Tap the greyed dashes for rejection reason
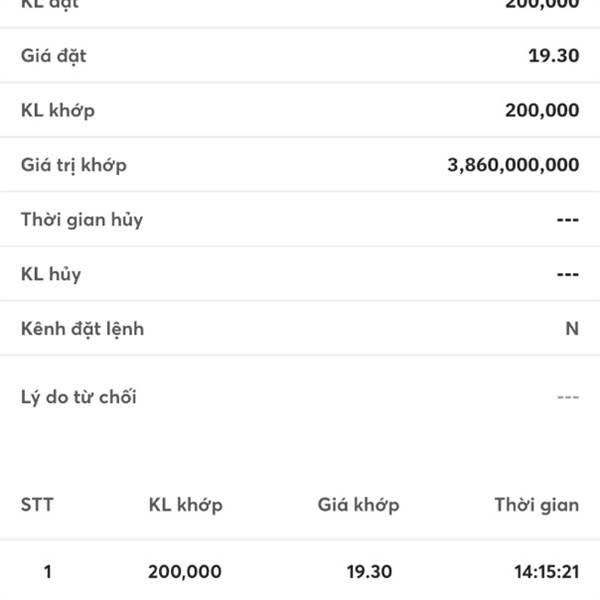The width and height of the screenshot is (600, 600). [568, 397]
